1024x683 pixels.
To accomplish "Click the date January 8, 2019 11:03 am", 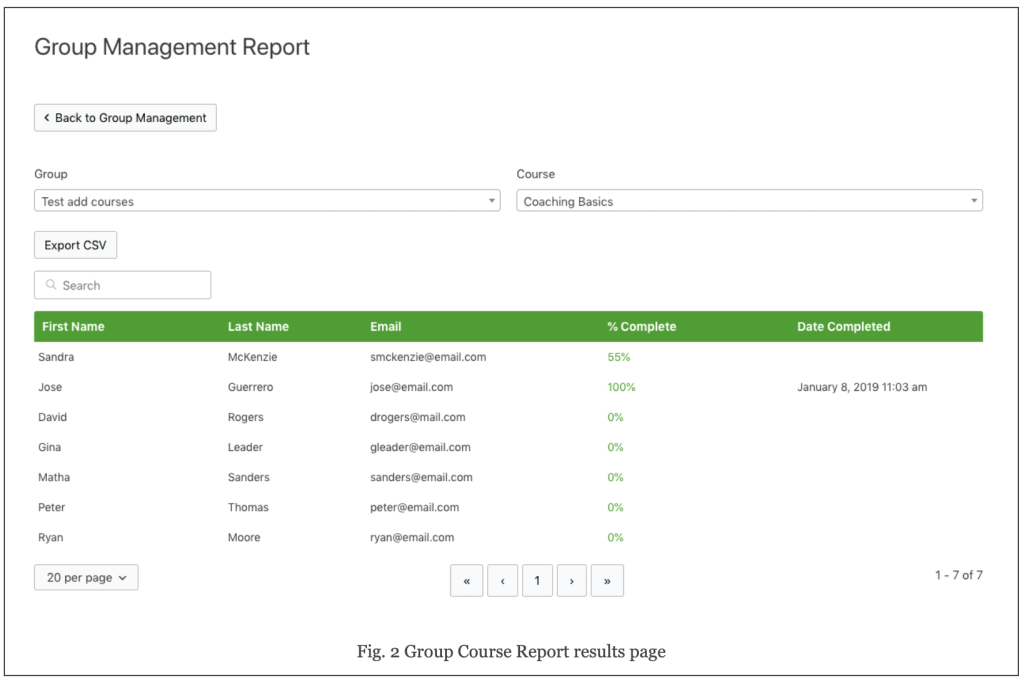I will point(862,387).
